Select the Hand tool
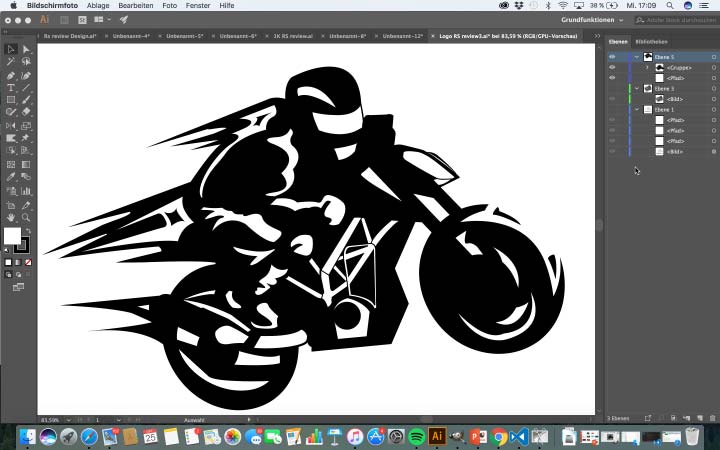Viewport: 720px width, 450px height. [11, 217]
